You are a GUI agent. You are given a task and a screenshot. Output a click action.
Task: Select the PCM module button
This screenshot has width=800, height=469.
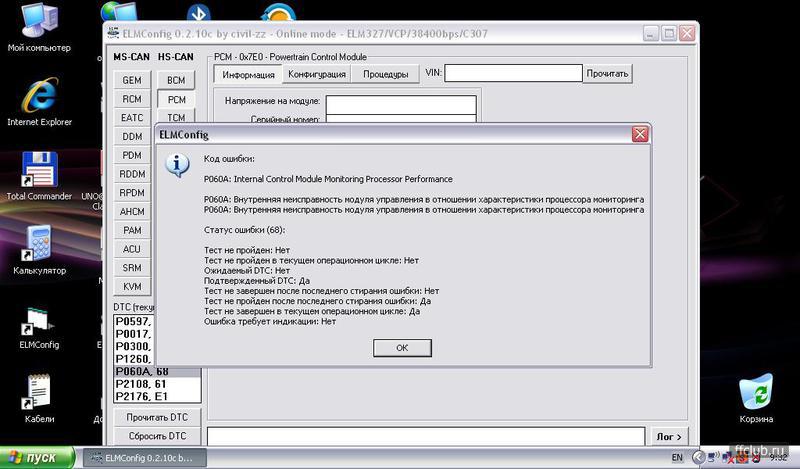click(x=177, y=99)
